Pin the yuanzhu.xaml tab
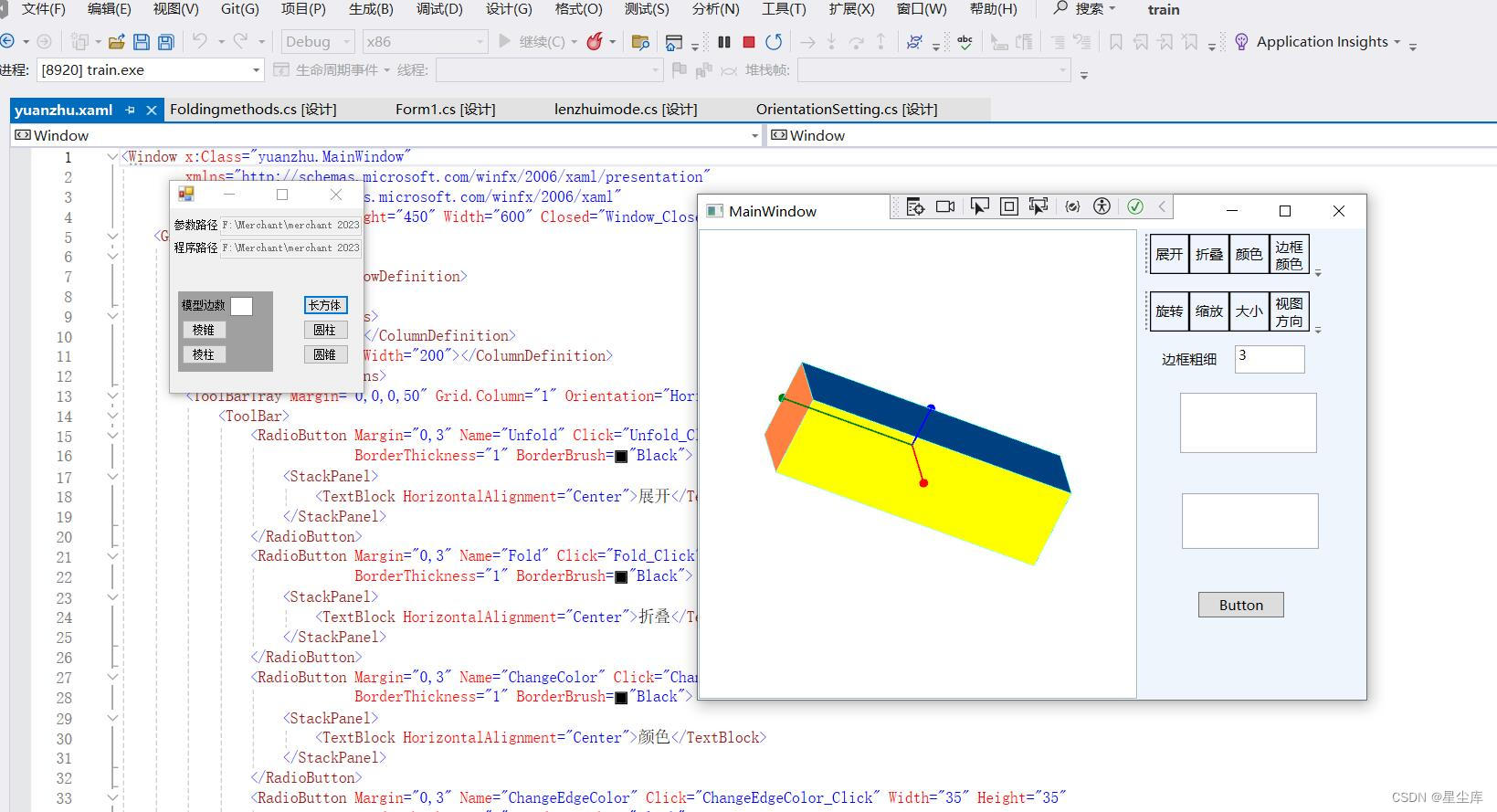Viewport: 1497px width, 812px height. [x=130, y=110]
